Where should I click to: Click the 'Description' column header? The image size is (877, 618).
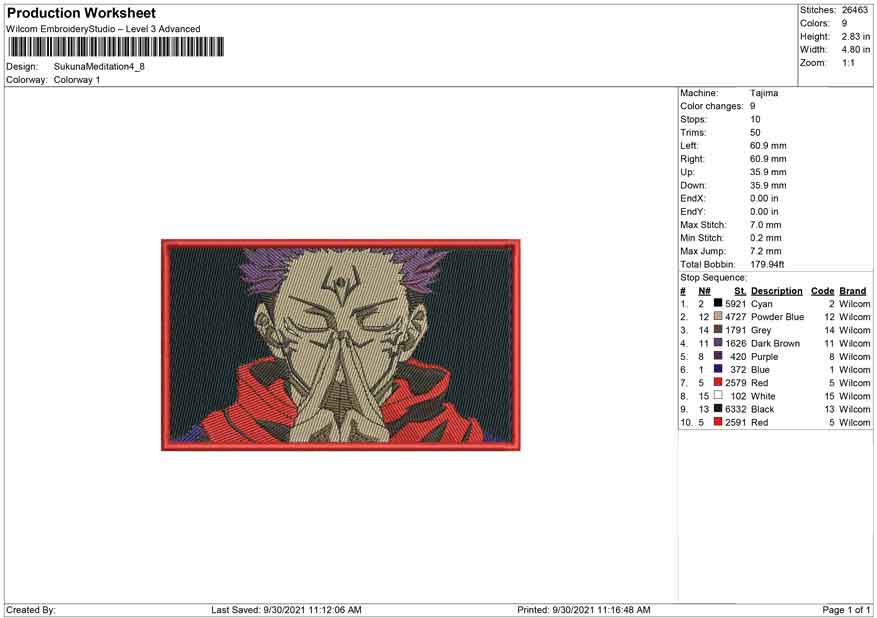click(x=776, y=291)
